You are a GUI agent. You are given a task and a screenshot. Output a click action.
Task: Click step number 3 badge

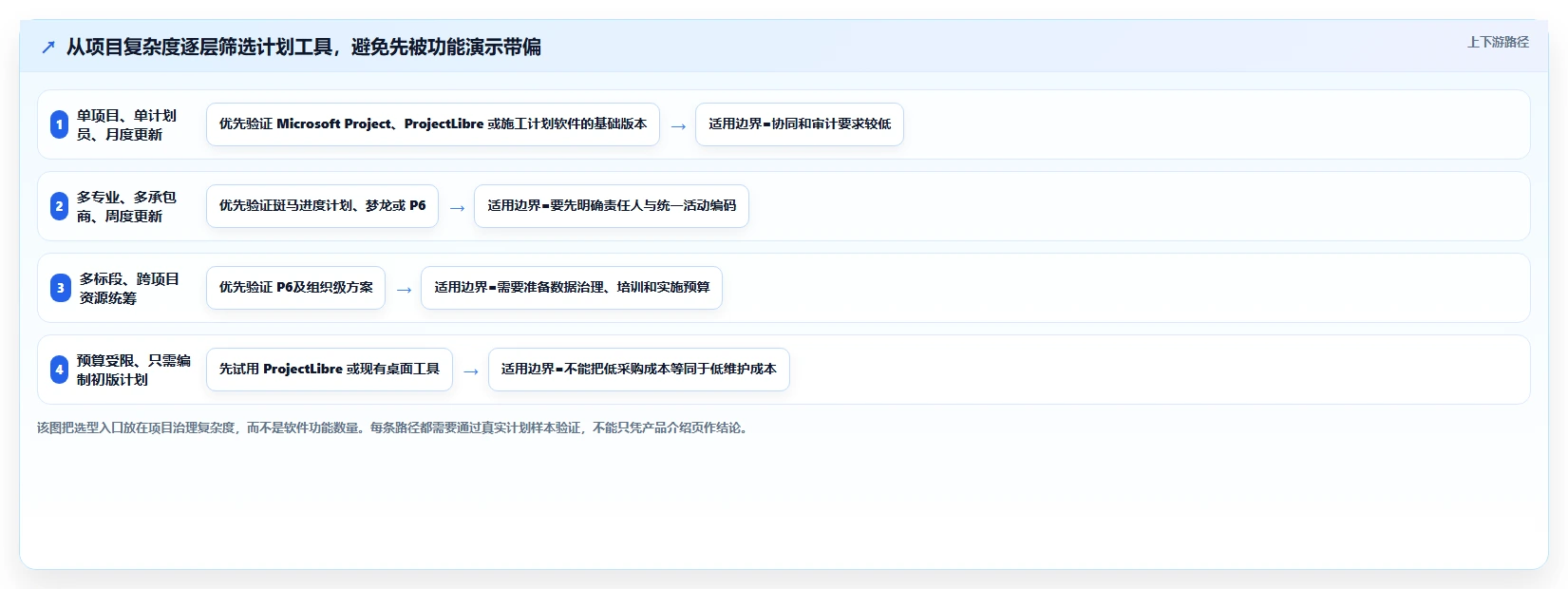[x=61, y=288]
